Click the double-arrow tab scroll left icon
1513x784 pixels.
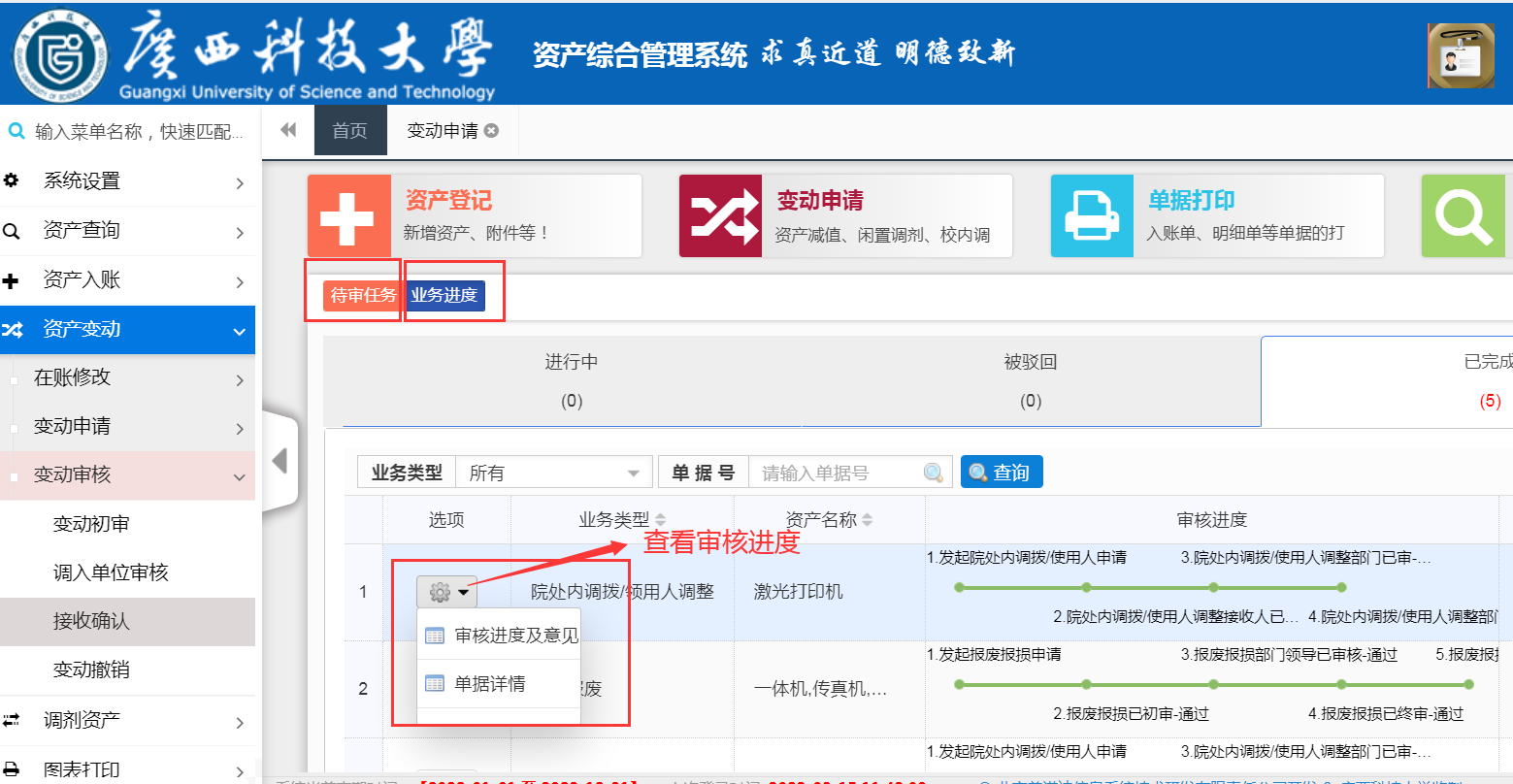[288, 130]
